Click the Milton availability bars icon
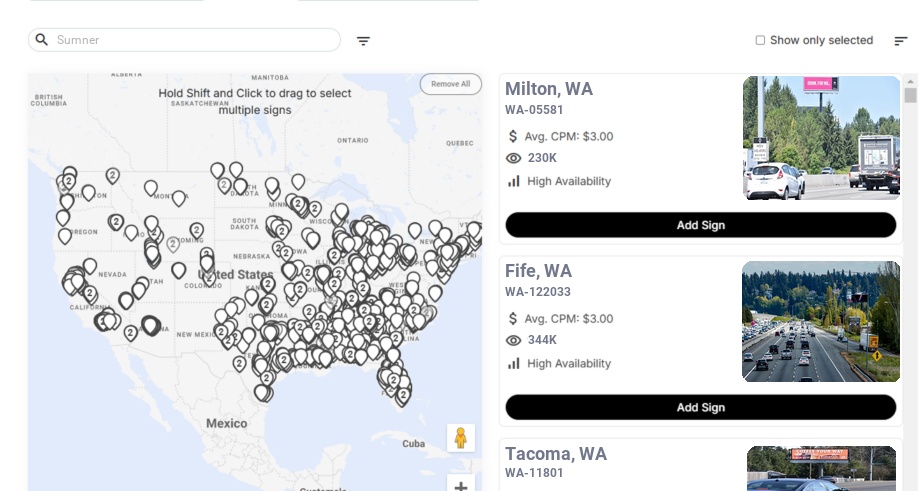 (514, 181)
